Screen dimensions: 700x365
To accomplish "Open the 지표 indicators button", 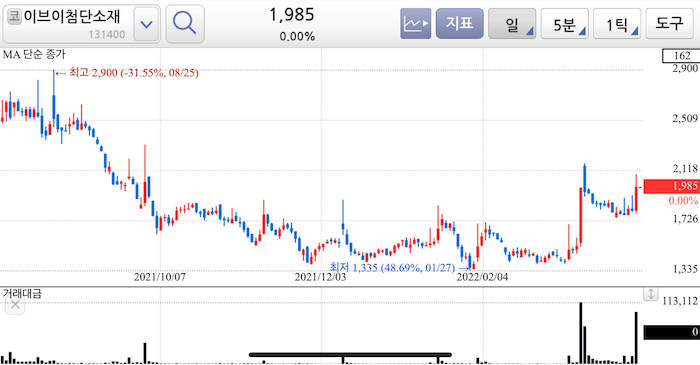I will coord(459,24).
